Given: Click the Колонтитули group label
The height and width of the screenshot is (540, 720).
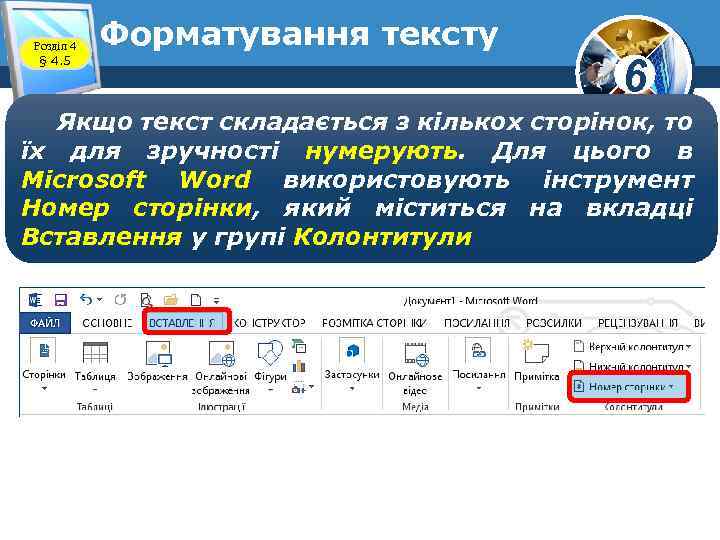Looking at the screenshot, I should 634,407.
